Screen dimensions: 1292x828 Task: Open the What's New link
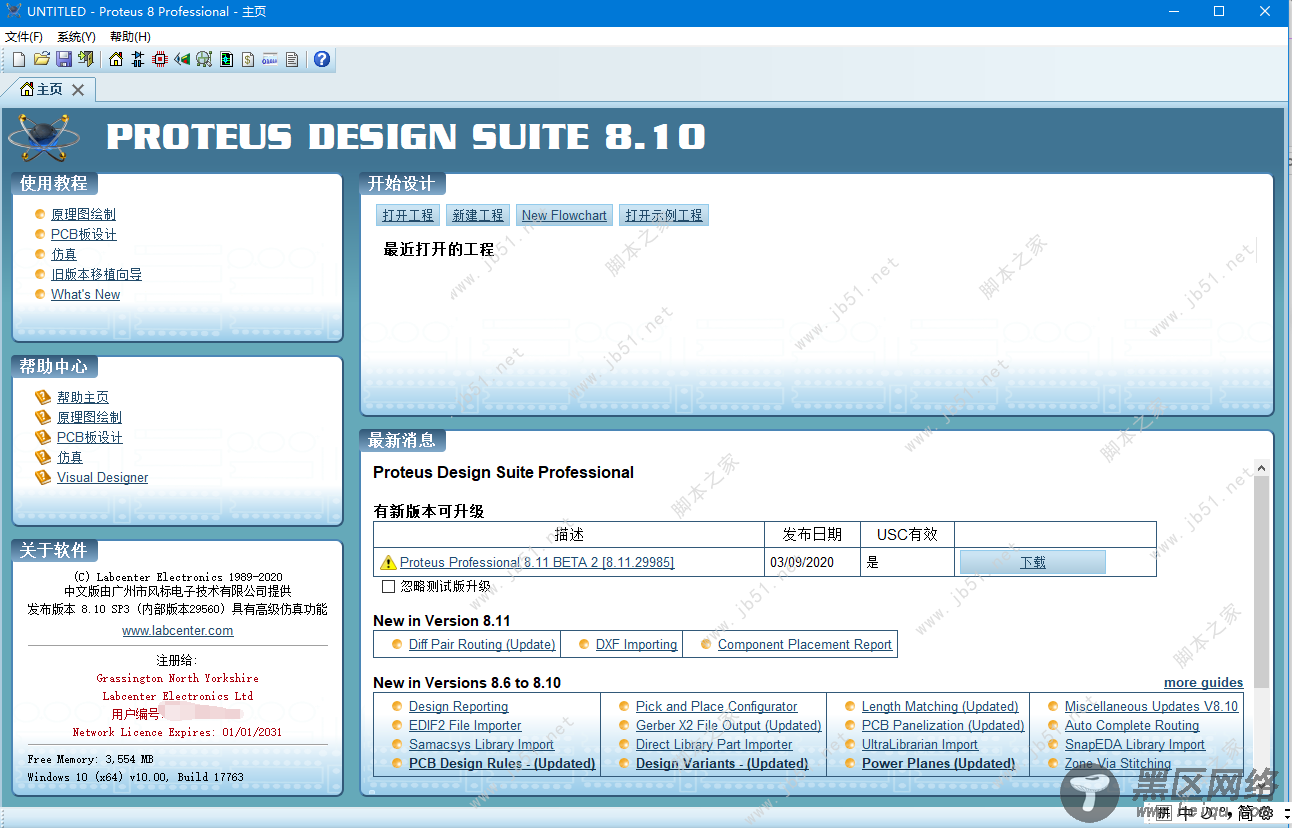[85, 294]
